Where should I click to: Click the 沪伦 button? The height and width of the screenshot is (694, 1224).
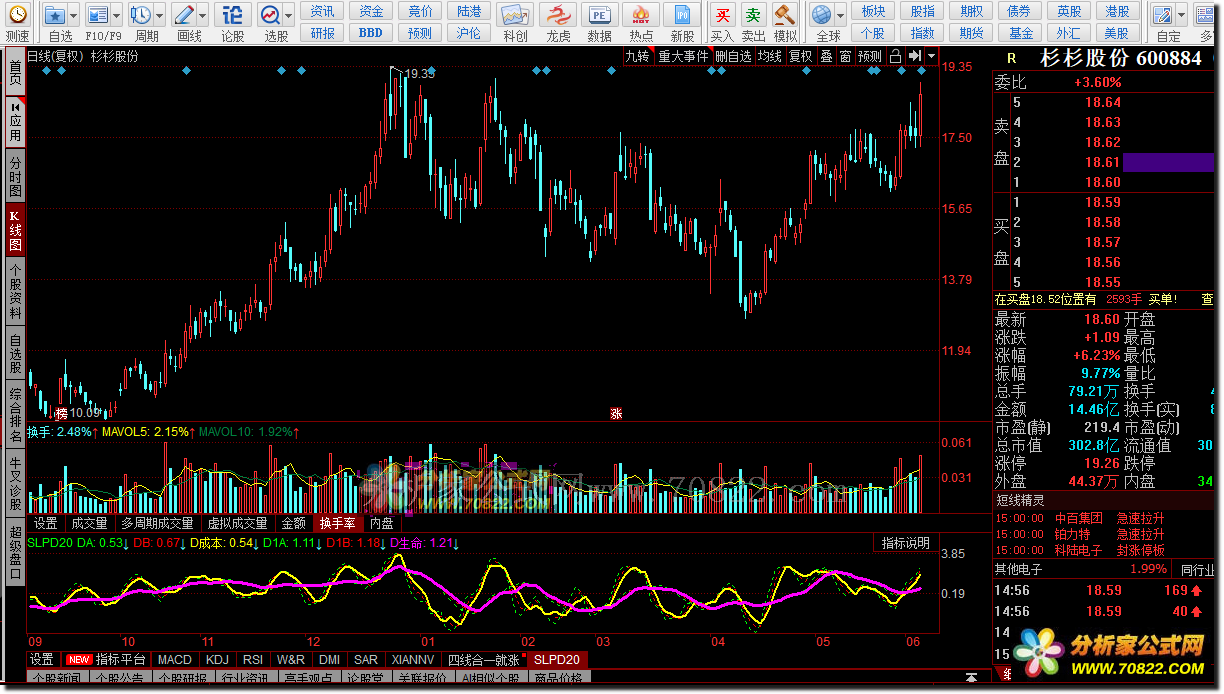[468, 33]
